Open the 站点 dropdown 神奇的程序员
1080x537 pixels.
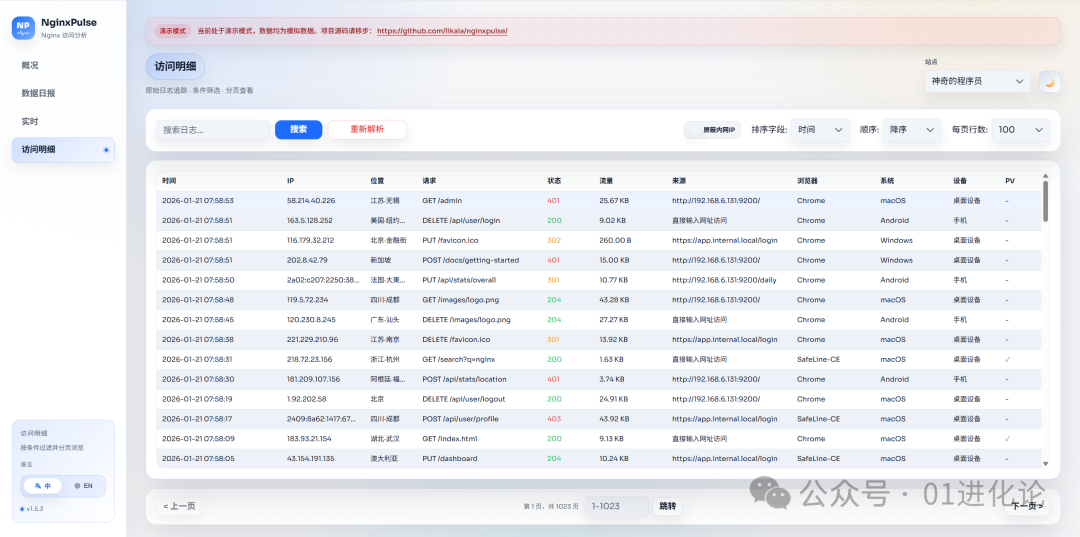[x=977, y=81]
